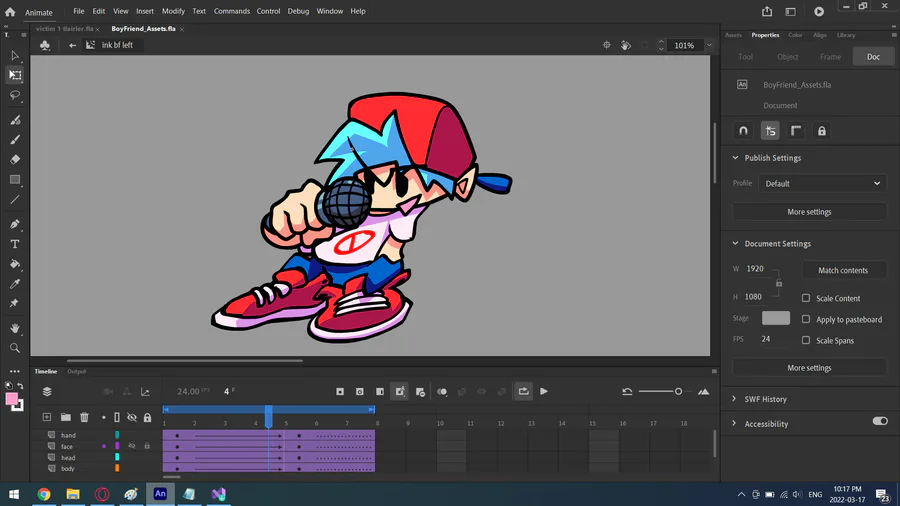This screenshot has width=900, height=506.
Task: Show hidden icons in system tray
Action: pos(742,494)
